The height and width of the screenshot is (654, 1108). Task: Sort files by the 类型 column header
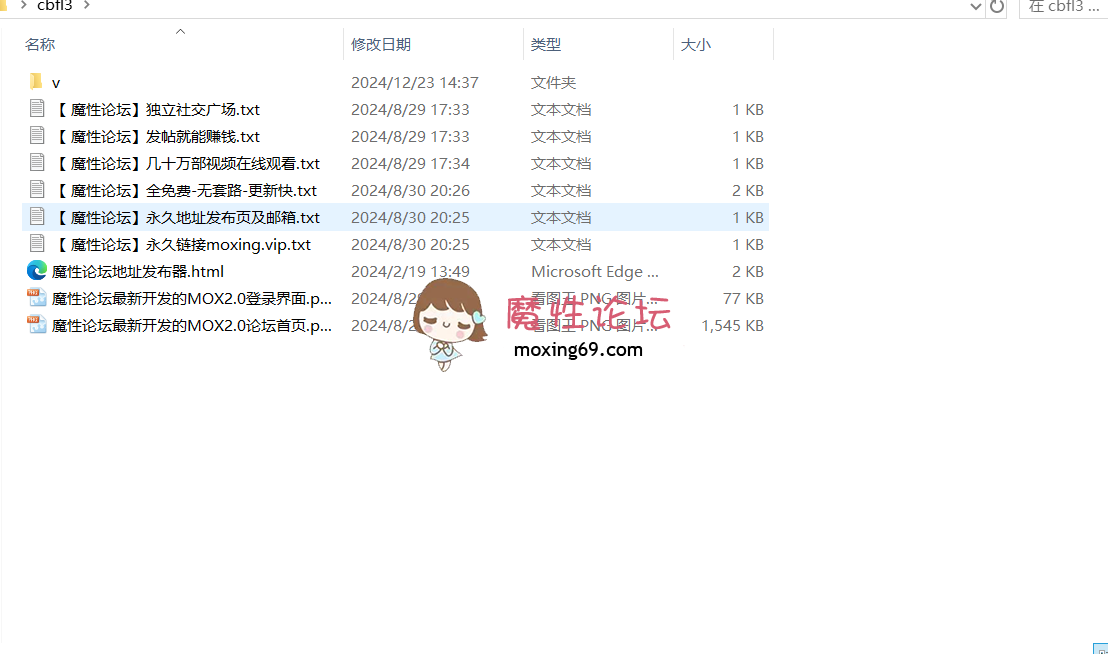[546, 45]
